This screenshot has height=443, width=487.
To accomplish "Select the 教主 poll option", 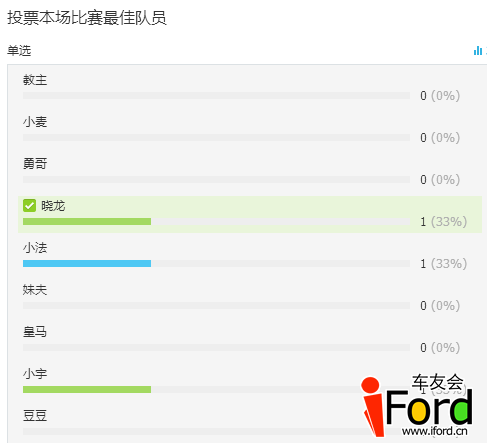I will tap(35, 80).
